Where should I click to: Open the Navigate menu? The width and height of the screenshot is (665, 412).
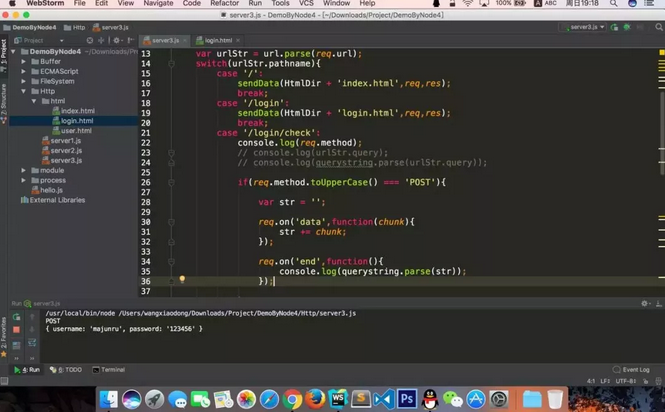click(158, 3)
